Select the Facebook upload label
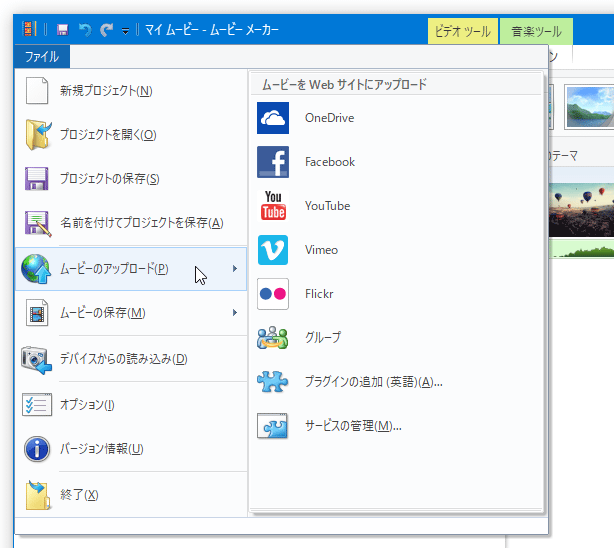 330,162
